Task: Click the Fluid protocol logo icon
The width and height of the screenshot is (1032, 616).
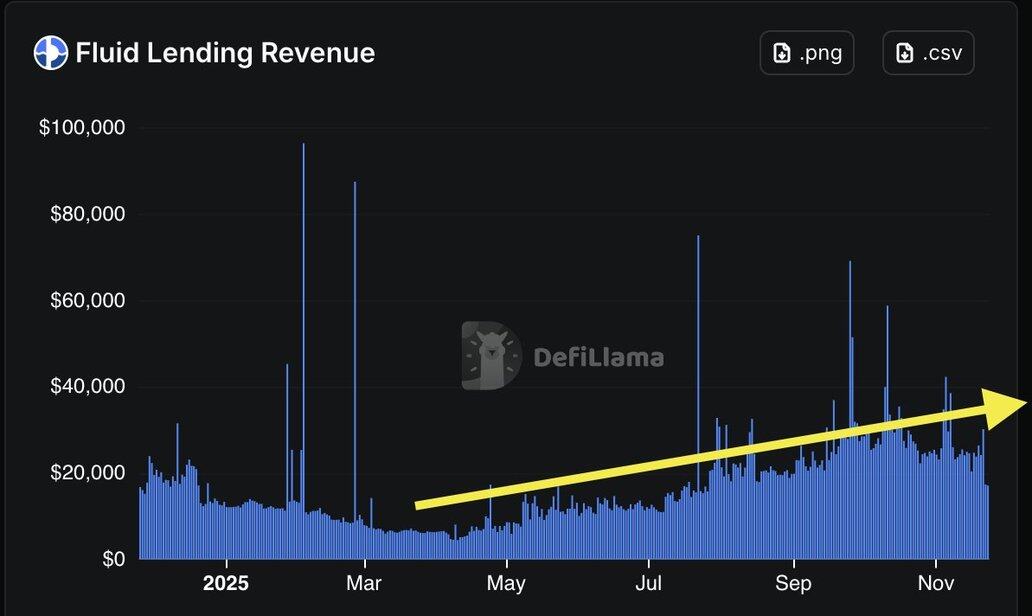Action: pos(51,53)
